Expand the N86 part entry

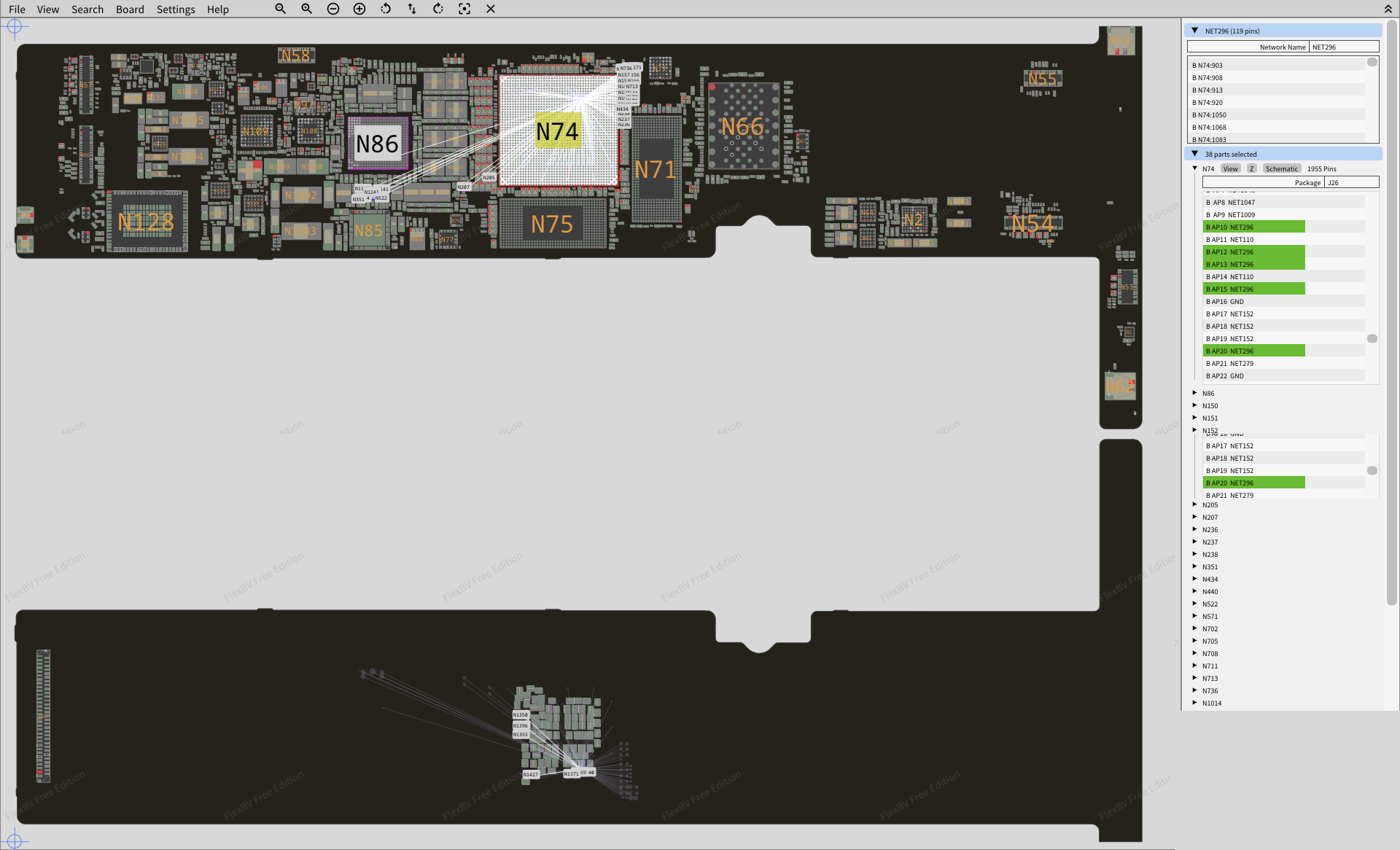[x=1195, y=393]
